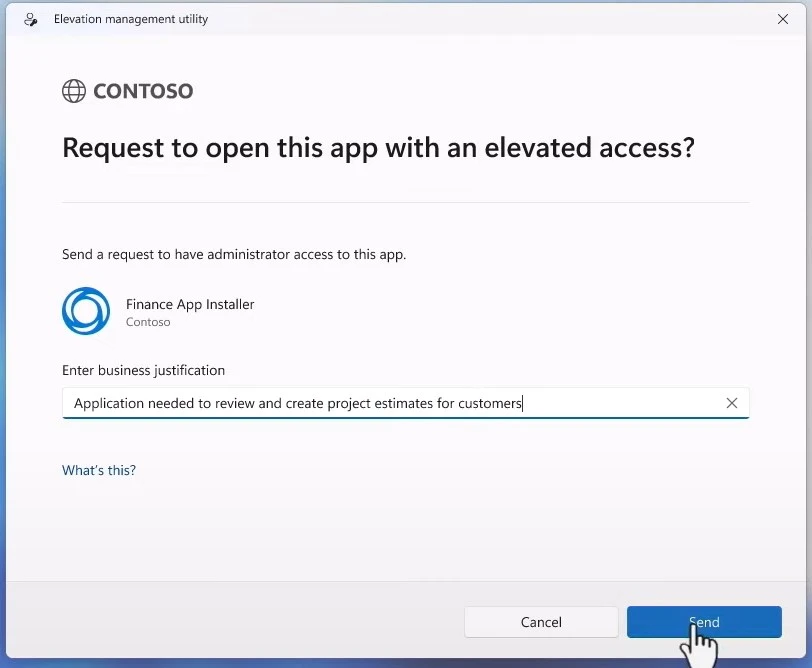The height and width of the screenshot is (668, 812).
Task: Open the "What's this?" link
Action: 99,470
